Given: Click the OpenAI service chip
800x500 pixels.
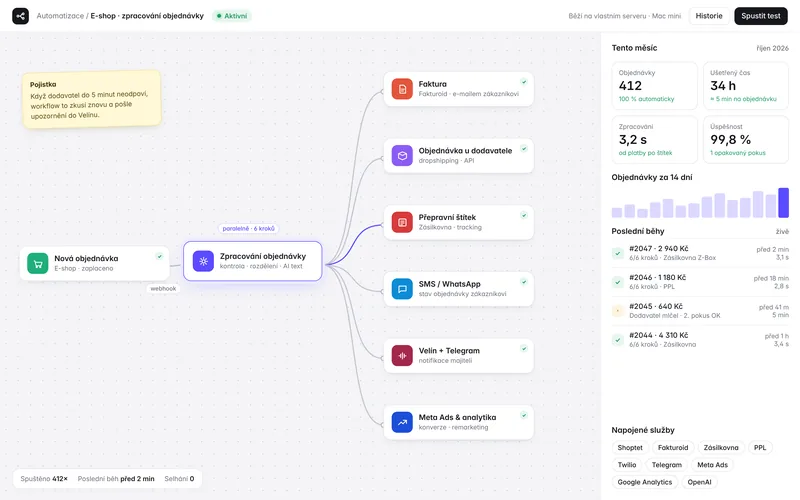Looking at the screenshot, I should coord(699,482).
